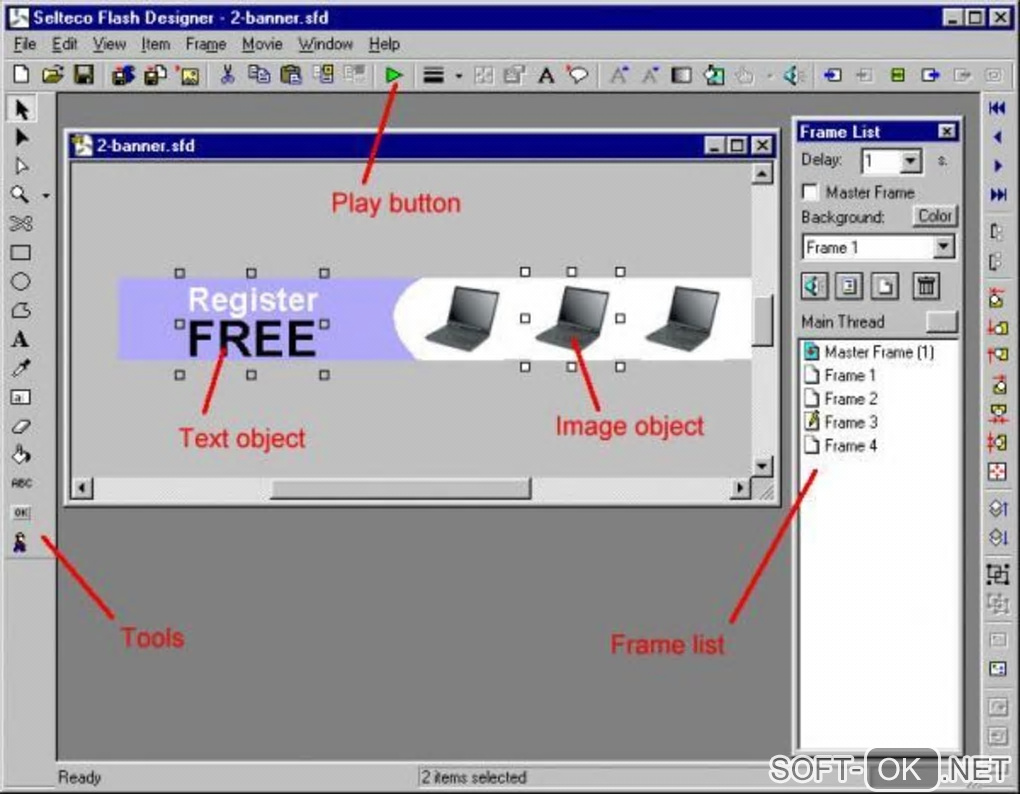Click the canvas vertical scroll up arrow
1020x794 pixels.
pyautogui.click(x=761, y=174)
